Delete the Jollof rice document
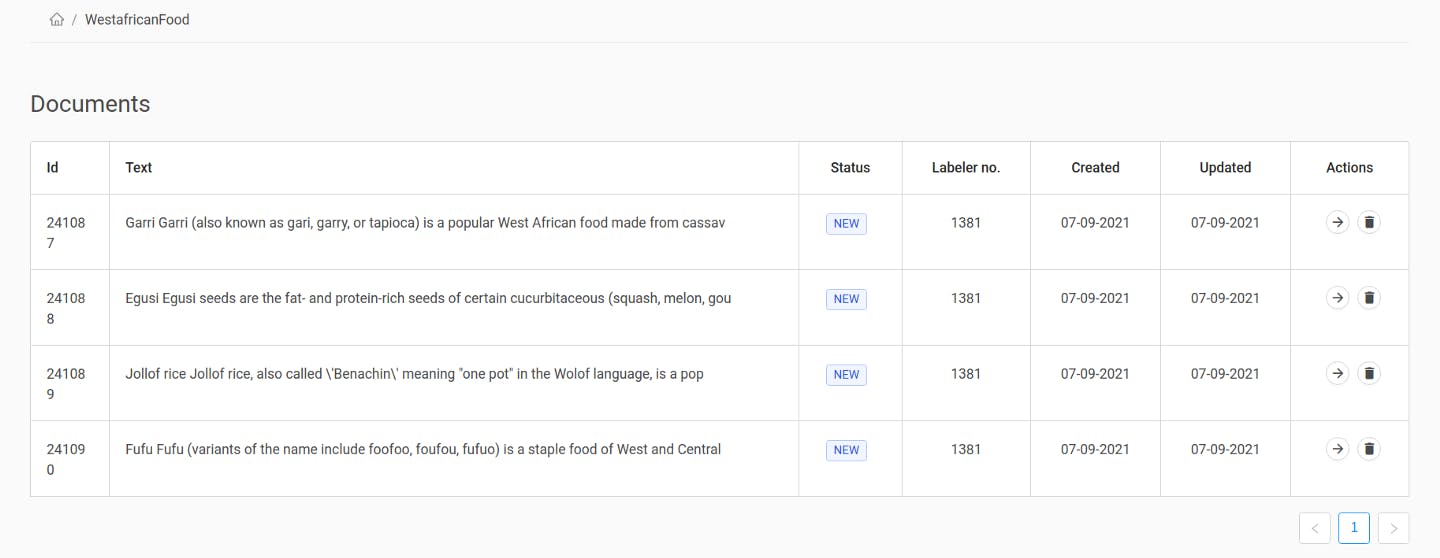1440x558 pixels. click(1370, 373)
